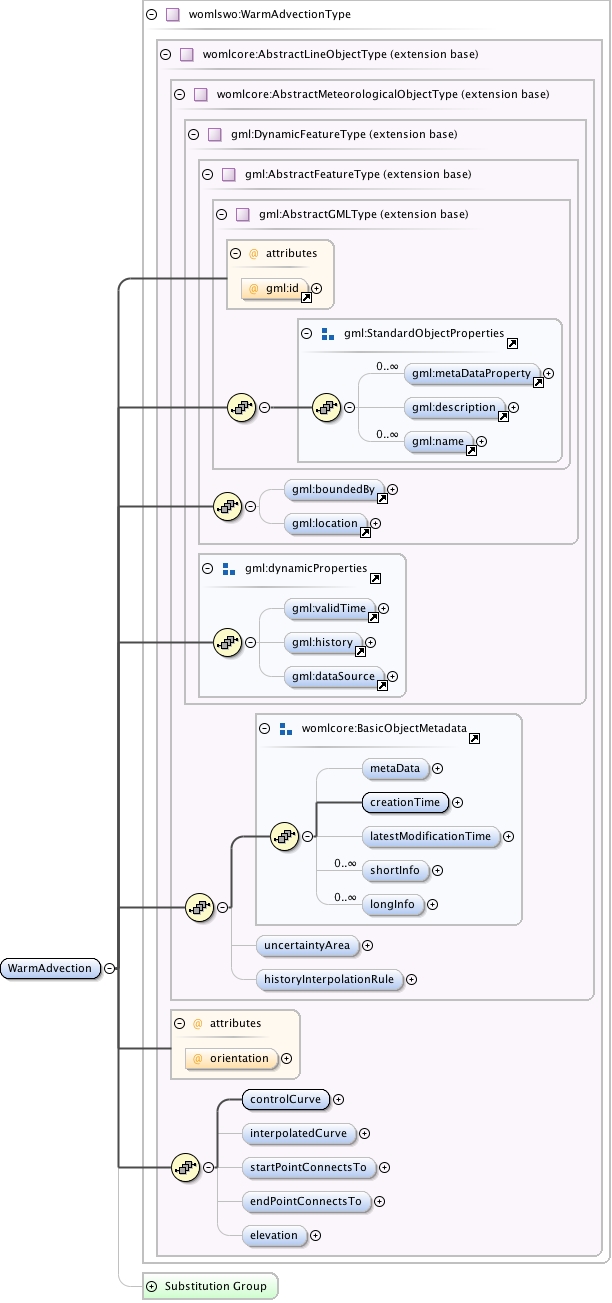Select the gml:history element
Image resolution: width=612 pixels, height=1303 pixels.
coord(323,643)
